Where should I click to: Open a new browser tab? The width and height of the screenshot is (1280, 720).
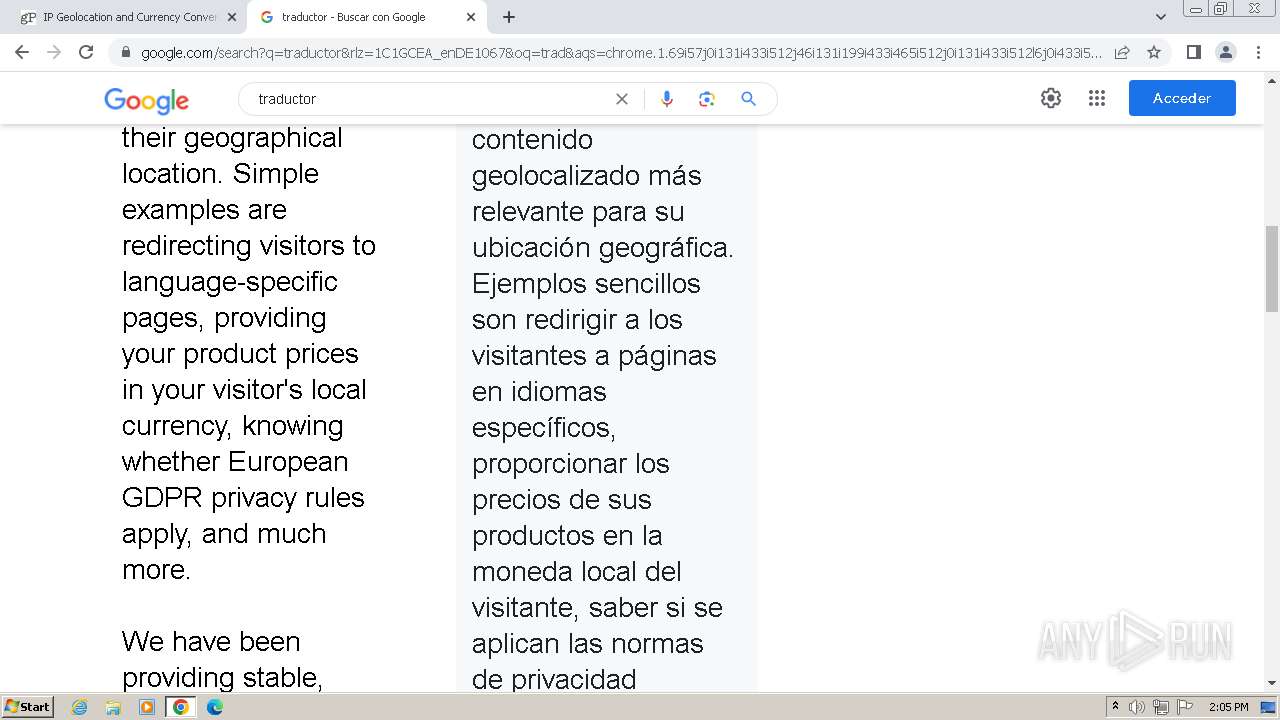click(509, 17)
